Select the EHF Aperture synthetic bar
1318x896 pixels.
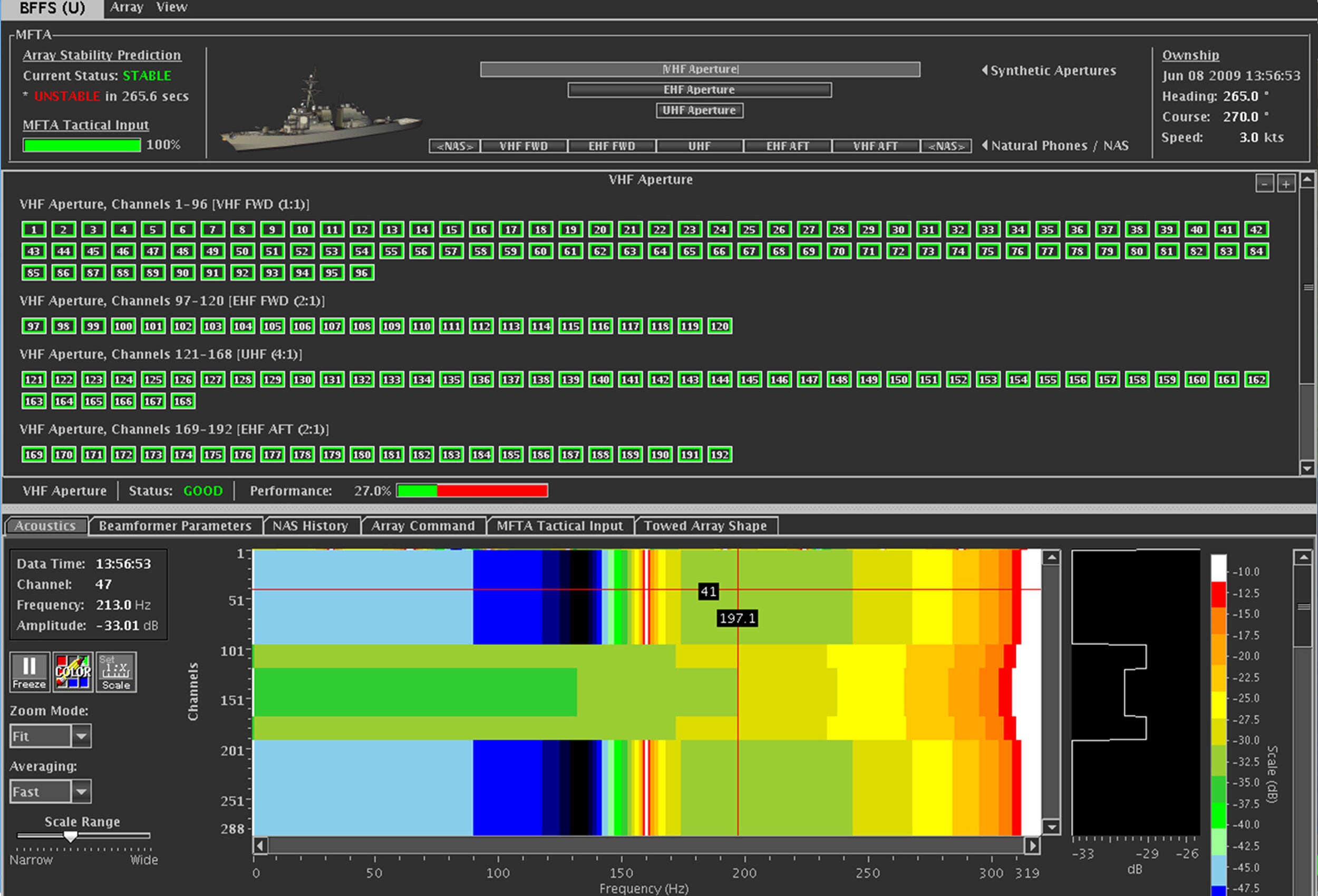[x=700, y=90]
